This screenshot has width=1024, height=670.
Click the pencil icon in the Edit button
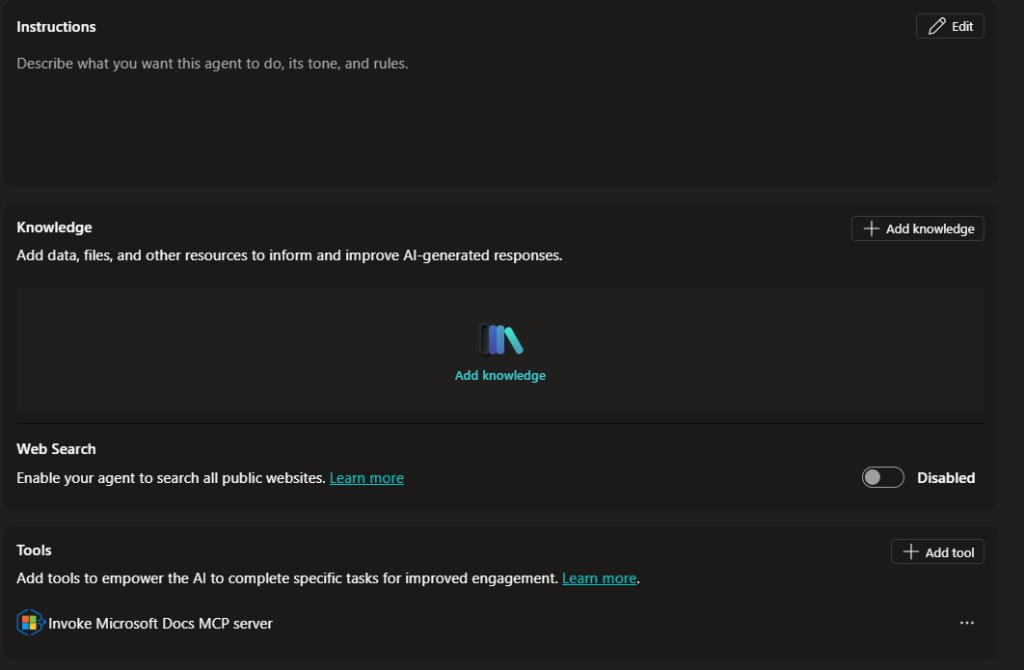pyautogui.click(x=936, y=27)
